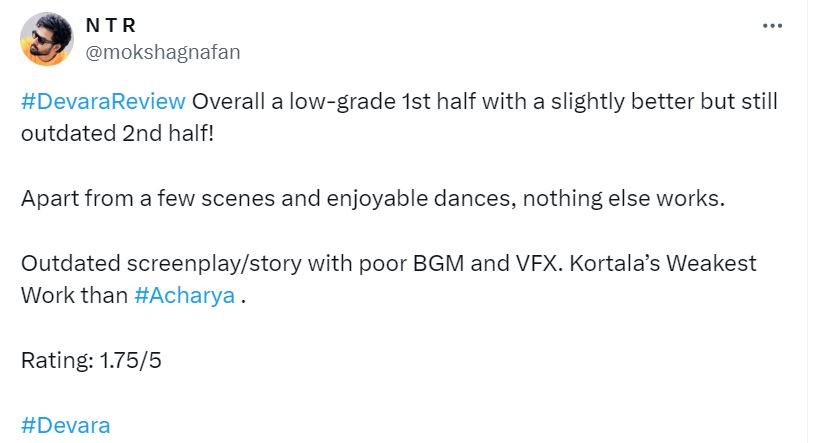823x443 pixels.
Task: Open the #Acharya hashtag
Action: click(x=184, y=296)
